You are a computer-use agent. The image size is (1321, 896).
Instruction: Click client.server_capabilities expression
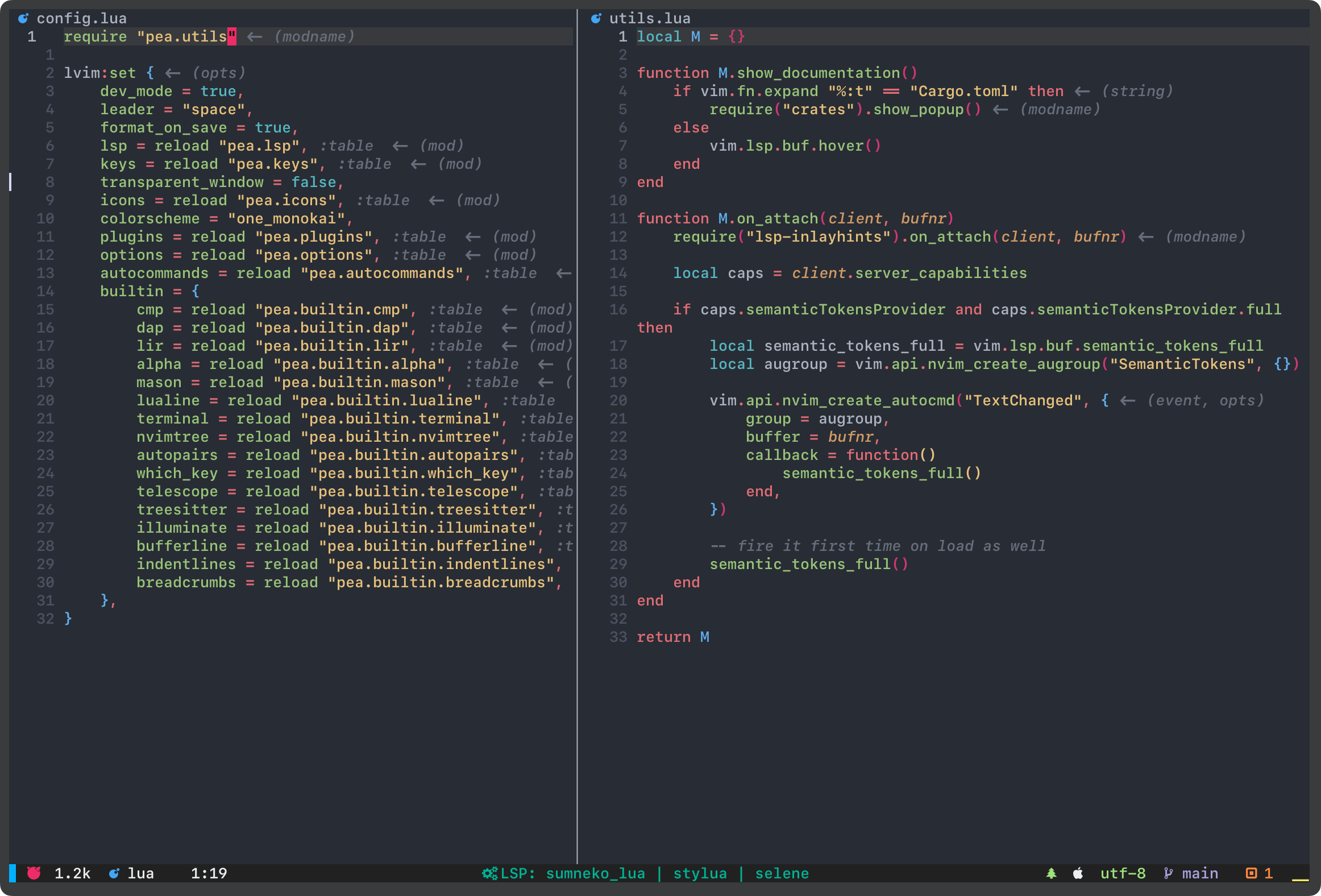coord(909,273)
